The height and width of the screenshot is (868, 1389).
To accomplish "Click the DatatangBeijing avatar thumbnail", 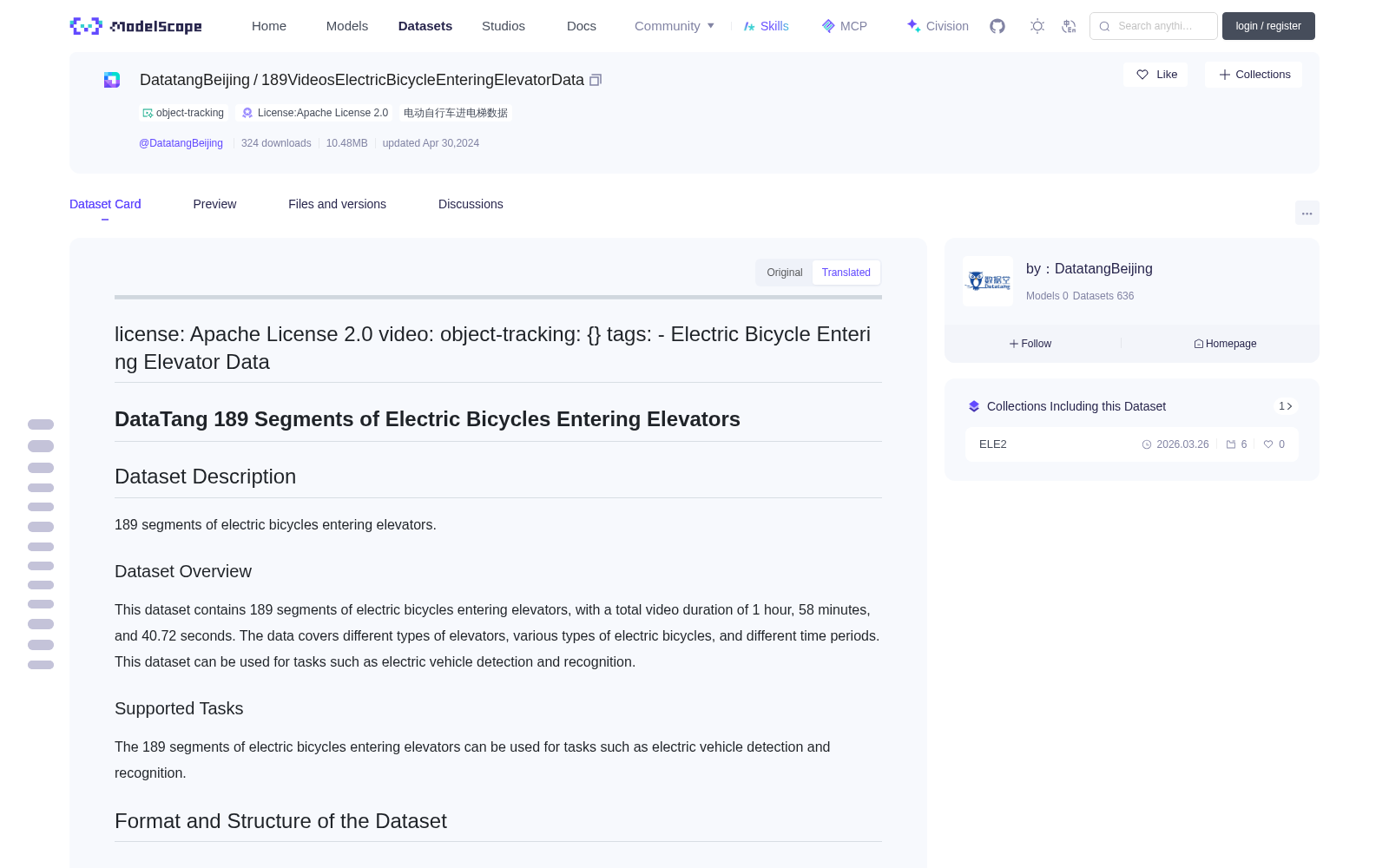I will click(988, 280).
